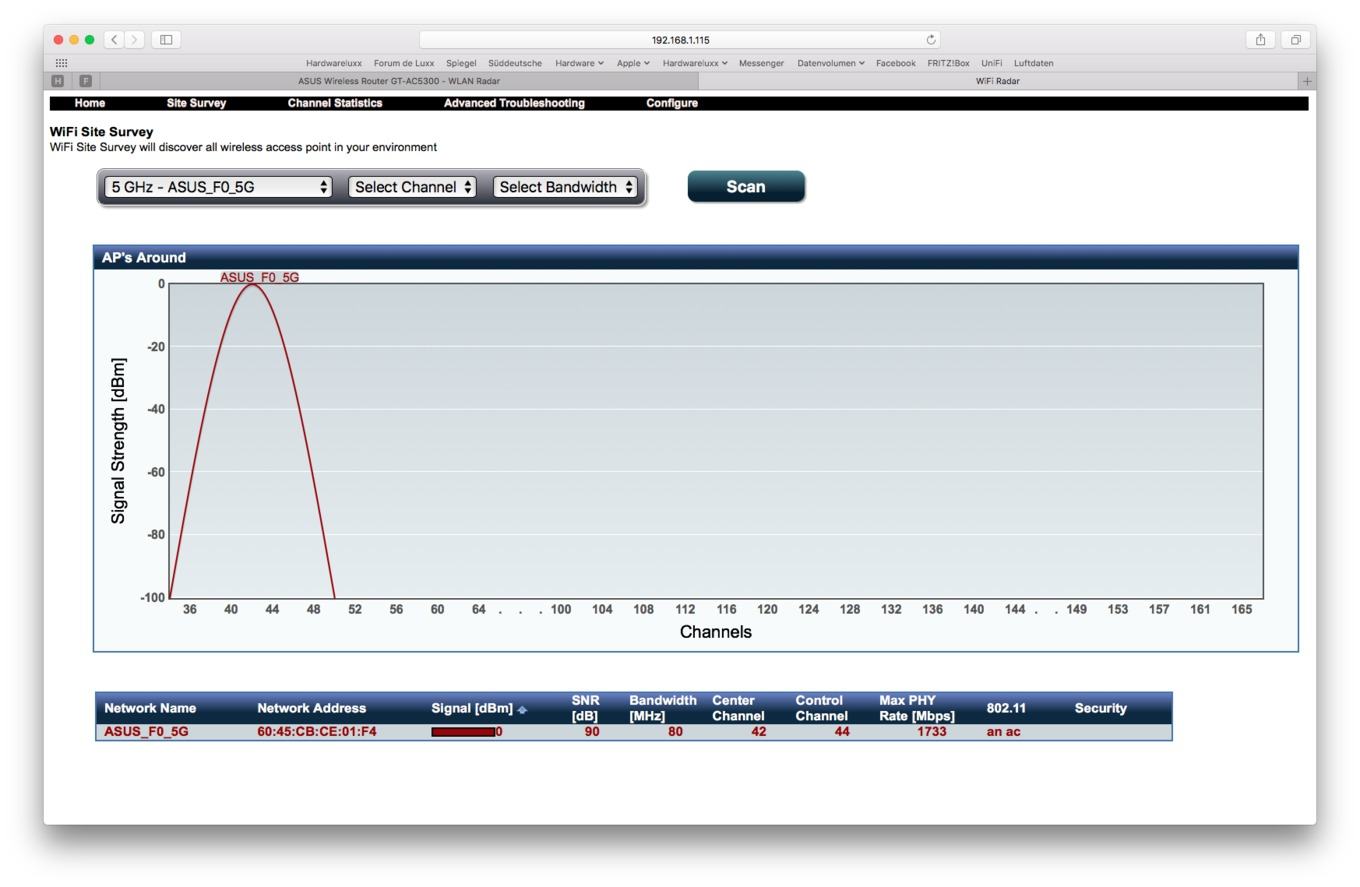Open the Advanced Troubleshooting menu item
Image resolution: width=1360 pixels, height=887 pixels.
point(514,103)
